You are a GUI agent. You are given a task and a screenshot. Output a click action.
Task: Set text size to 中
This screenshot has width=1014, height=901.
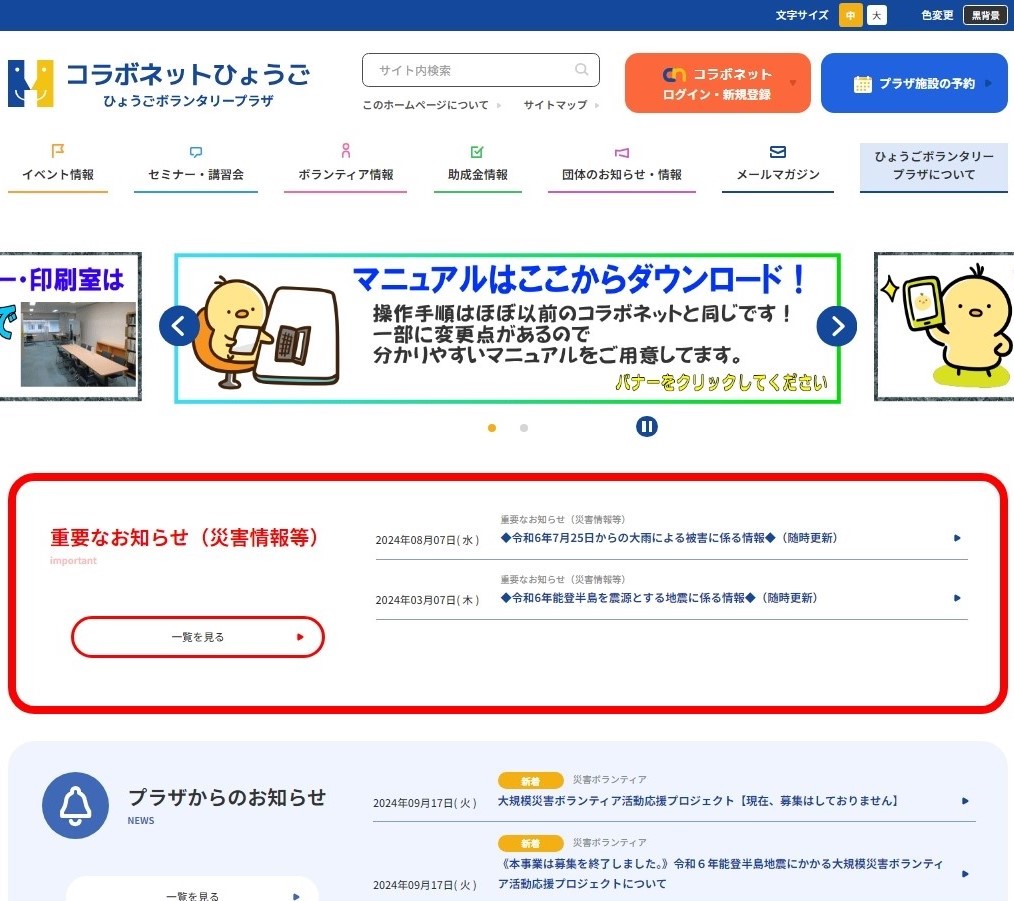click(850, 15)
